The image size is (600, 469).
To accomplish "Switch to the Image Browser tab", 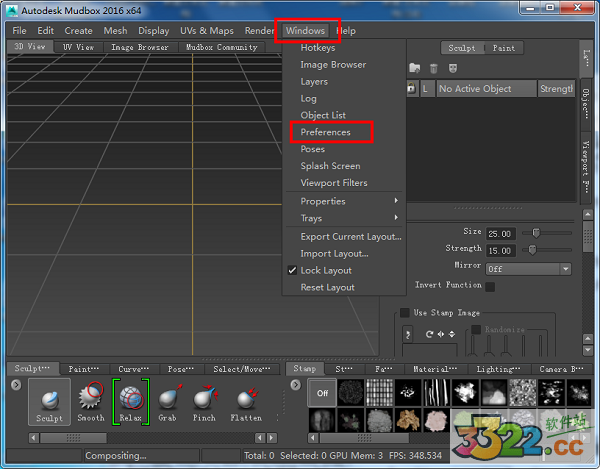I will click(x=140, y=47).
